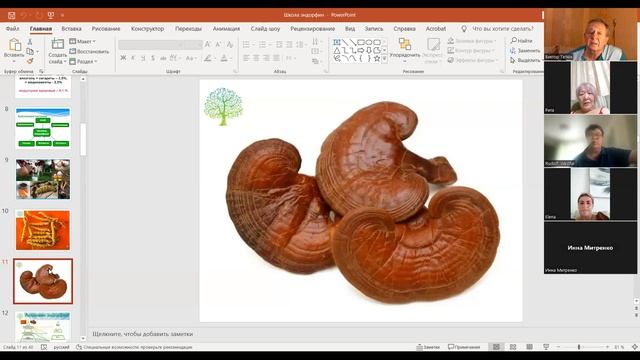
Task: Click the lightbulb Tell Me icon
Action: coord(464,29)
